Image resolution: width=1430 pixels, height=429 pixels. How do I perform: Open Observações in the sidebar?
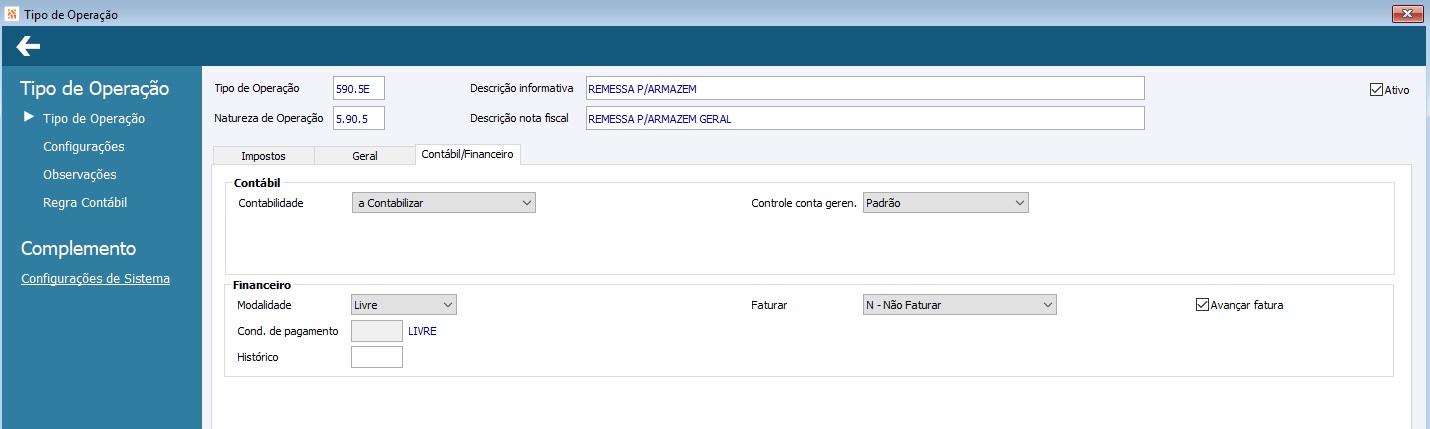[80, 174]
